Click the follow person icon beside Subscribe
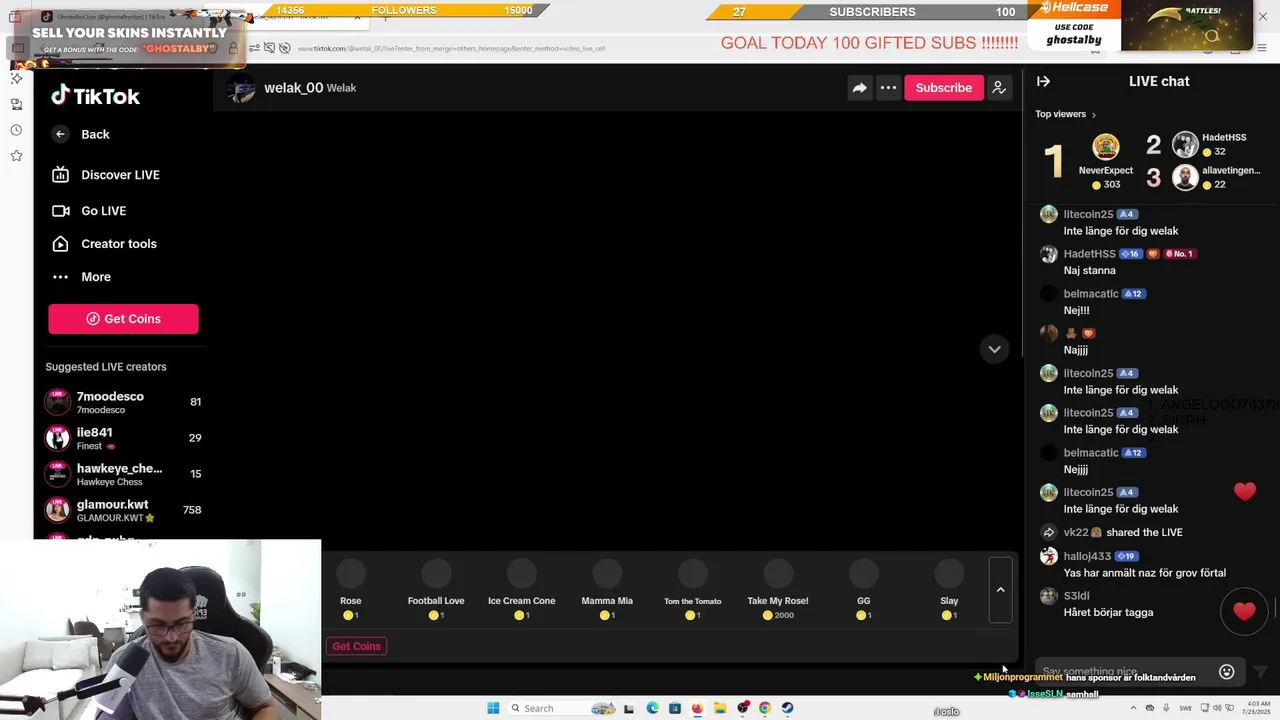Image resolution: width=1280 pixels, height=720 pixels. click(x=999, y=88)
